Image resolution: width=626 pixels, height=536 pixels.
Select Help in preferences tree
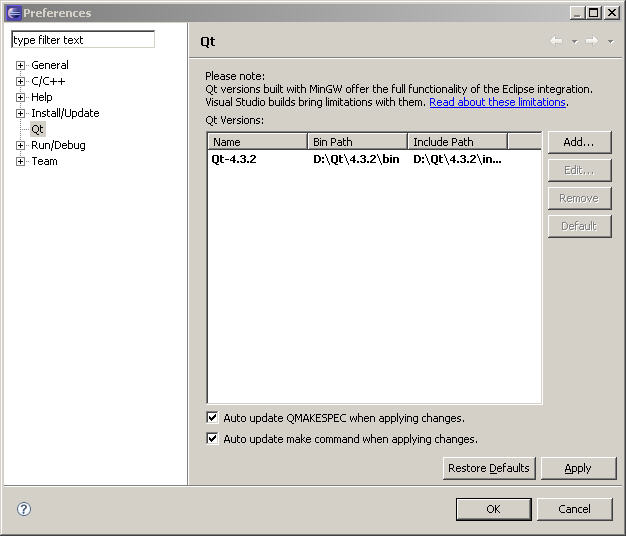coord(42,97)
